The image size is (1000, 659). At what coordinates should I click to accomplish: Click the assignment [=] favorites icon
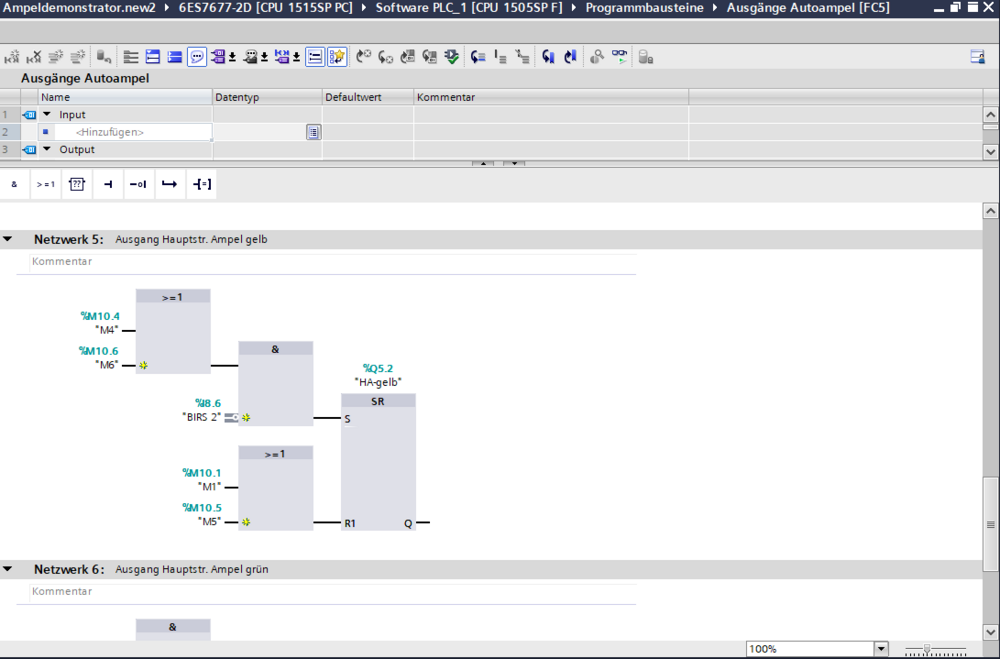(x=201, y=184)
